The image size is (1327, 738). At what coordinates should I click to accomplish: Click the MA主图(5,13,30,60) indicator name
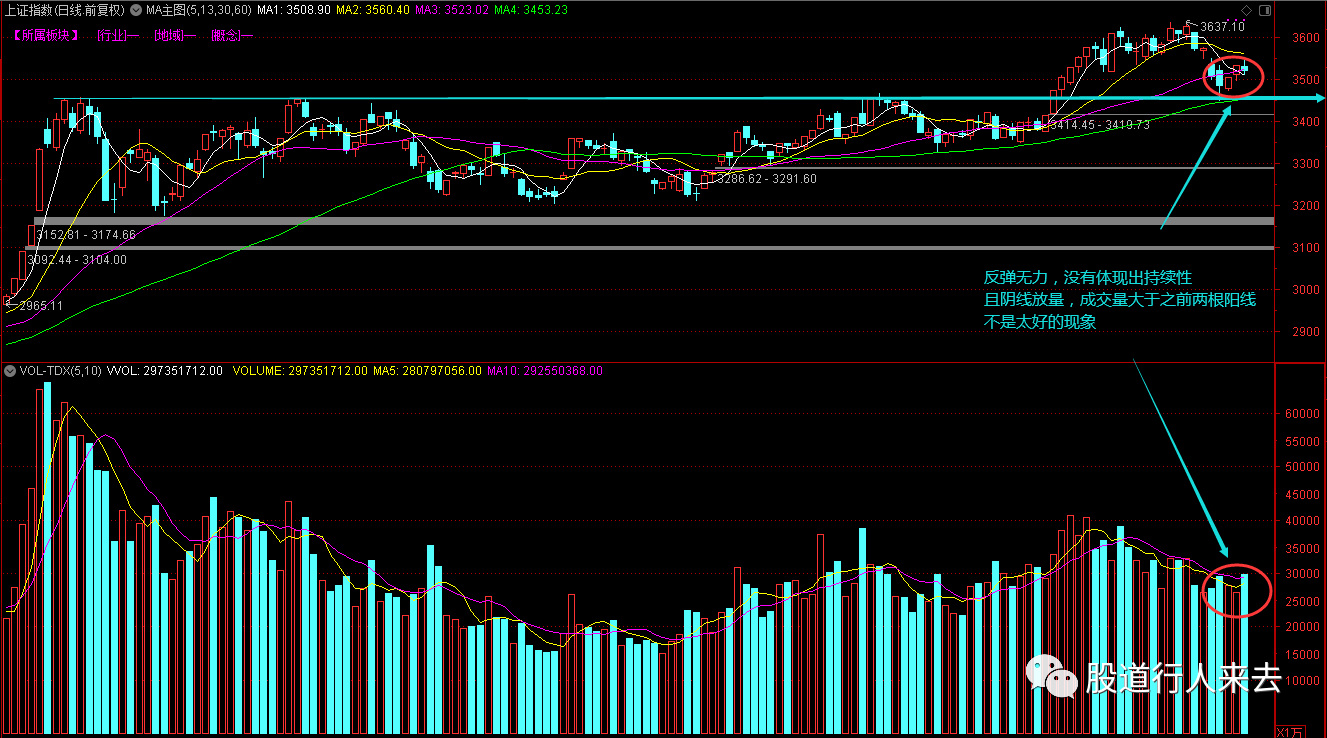199,10
